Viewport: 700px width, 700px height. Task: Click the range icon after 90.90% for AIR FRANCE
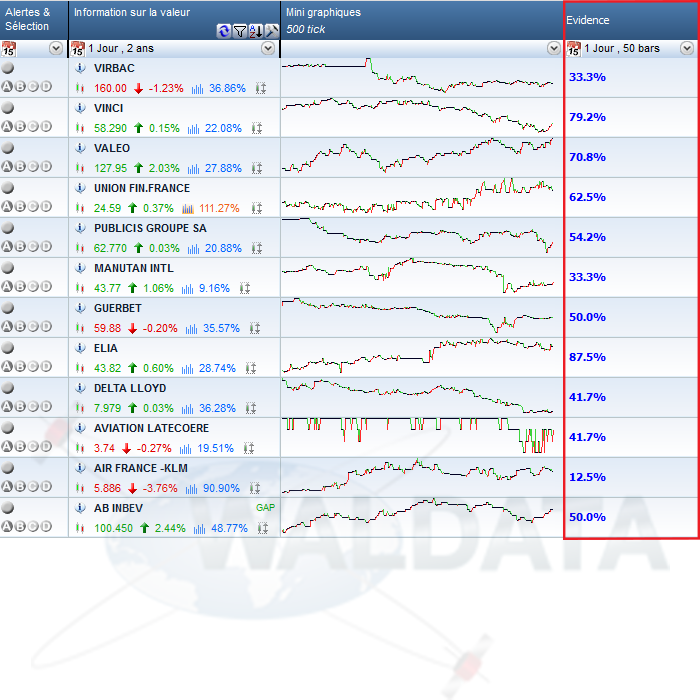pos(254,488)
